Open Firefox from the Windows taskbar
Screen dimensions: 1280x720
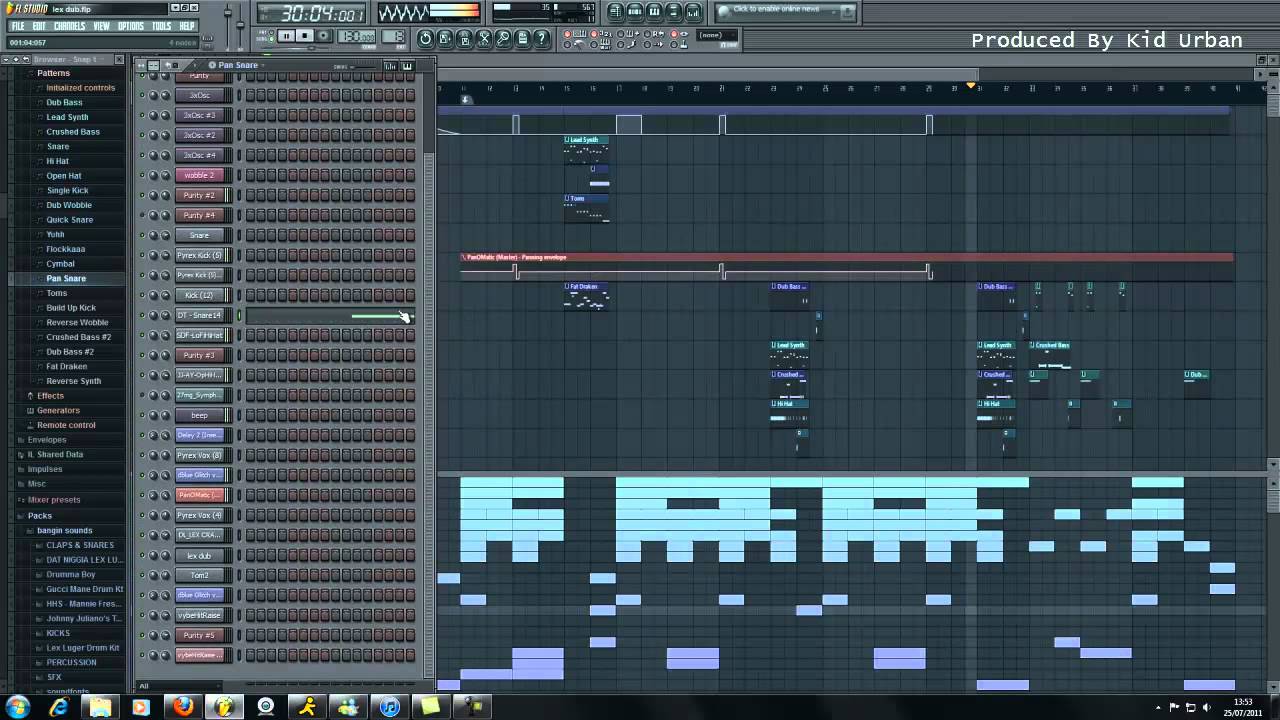coord(183,707)
